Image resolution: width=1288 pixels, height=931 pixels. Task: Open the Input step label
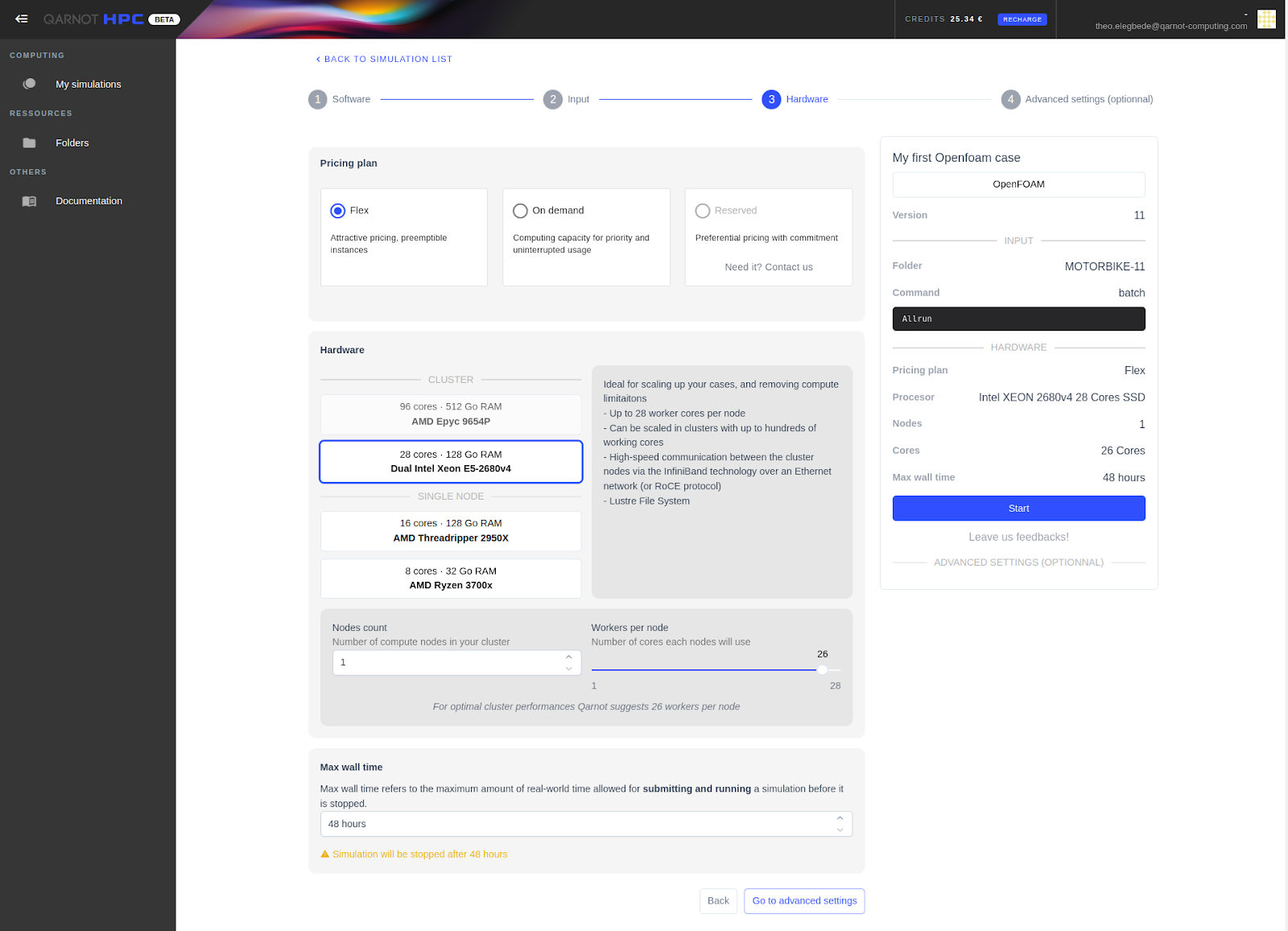578,99
